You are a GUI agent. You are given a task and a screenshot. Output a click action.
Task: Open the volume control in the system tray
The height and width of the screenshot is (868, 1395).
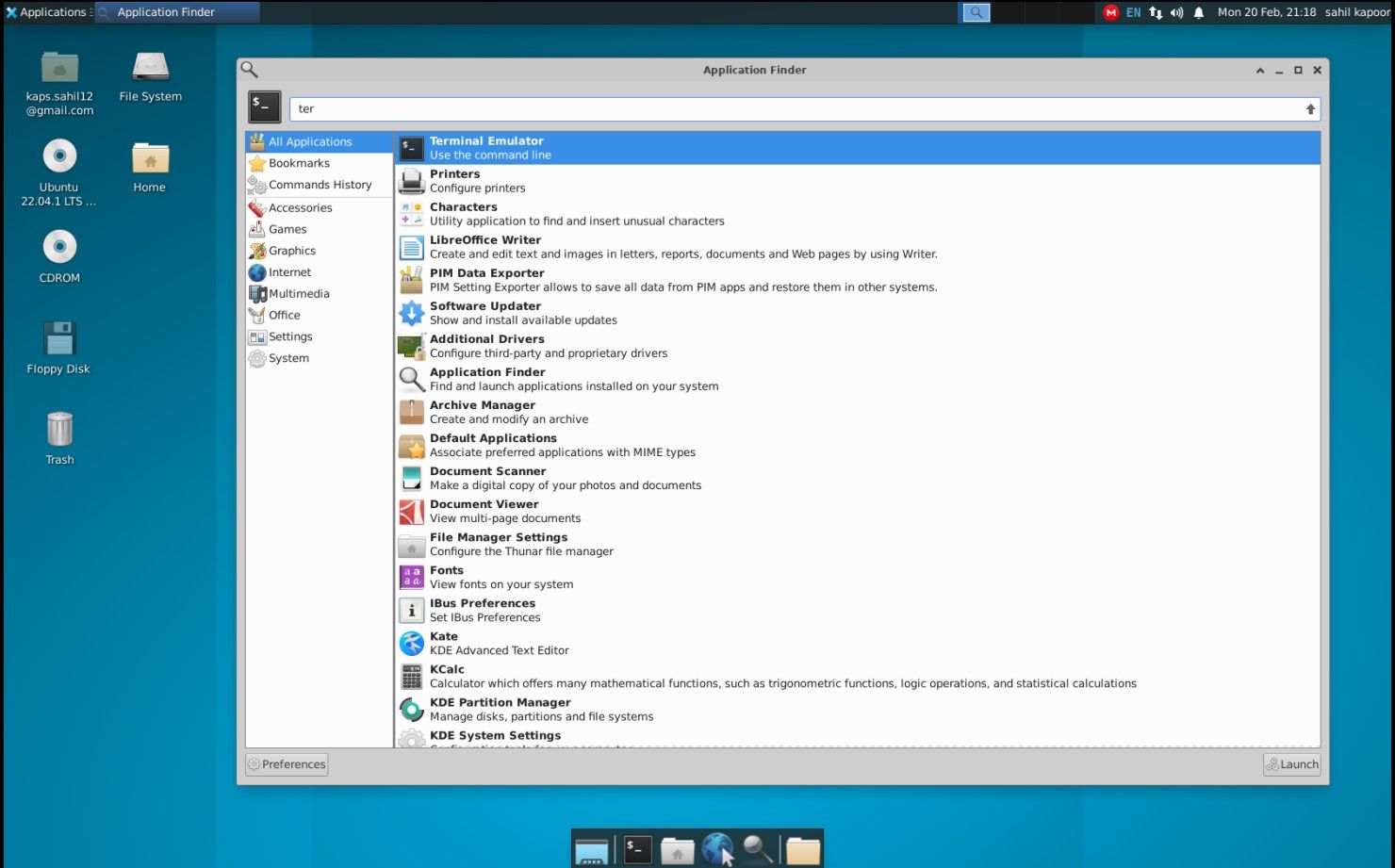point(1176,12)
